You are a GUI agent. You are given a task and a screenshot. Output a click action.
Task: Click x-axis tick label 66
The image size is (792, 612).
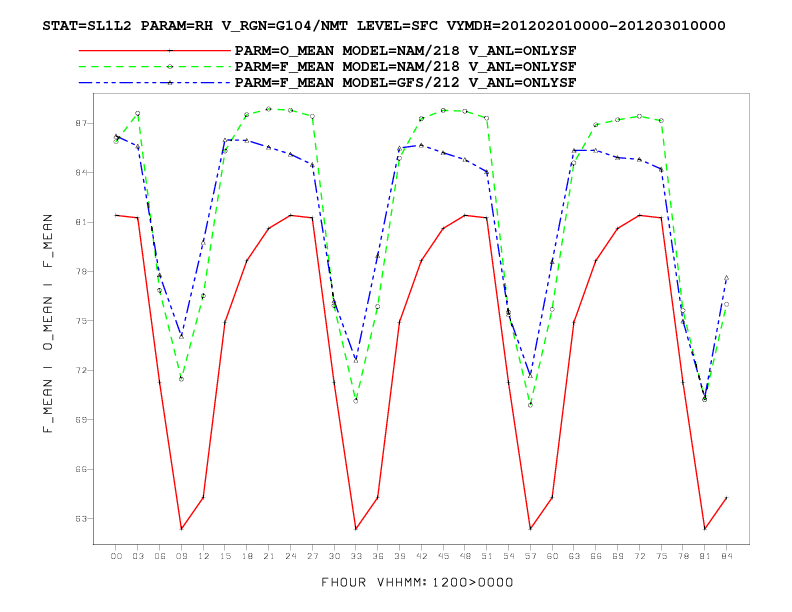coord(596,556)
